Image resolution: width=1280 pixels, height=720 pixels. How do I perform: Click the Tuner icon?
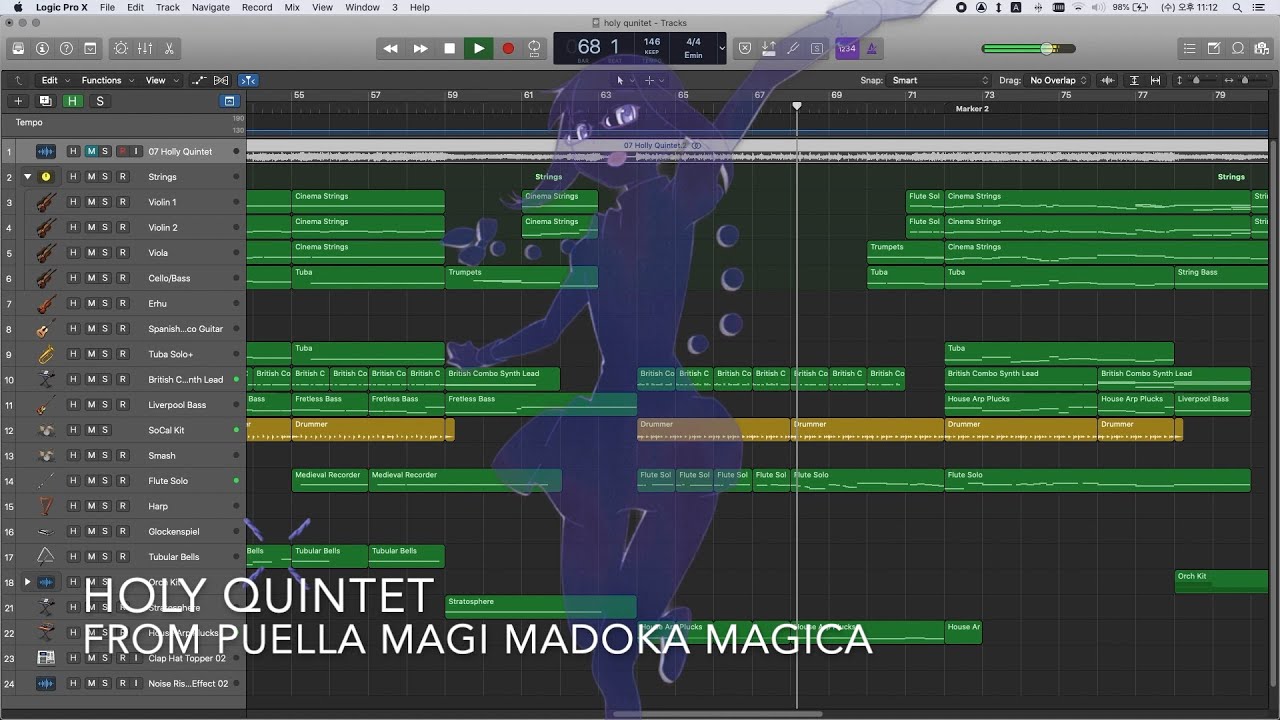(793, 48)
